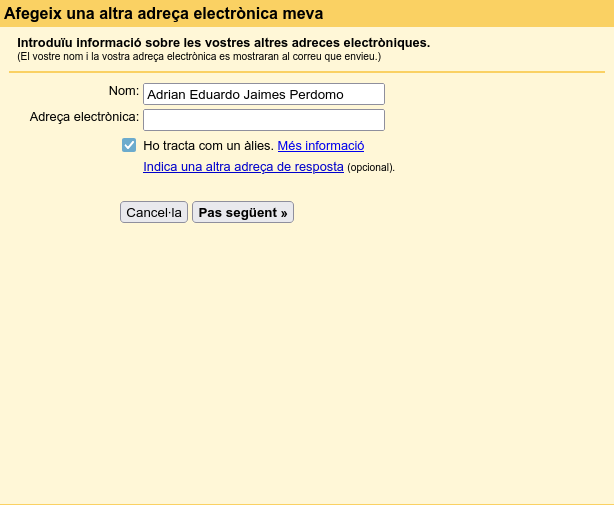Click the 'Adreça electrònica:' field label
The image size is (614, 505).
(84, 117)
